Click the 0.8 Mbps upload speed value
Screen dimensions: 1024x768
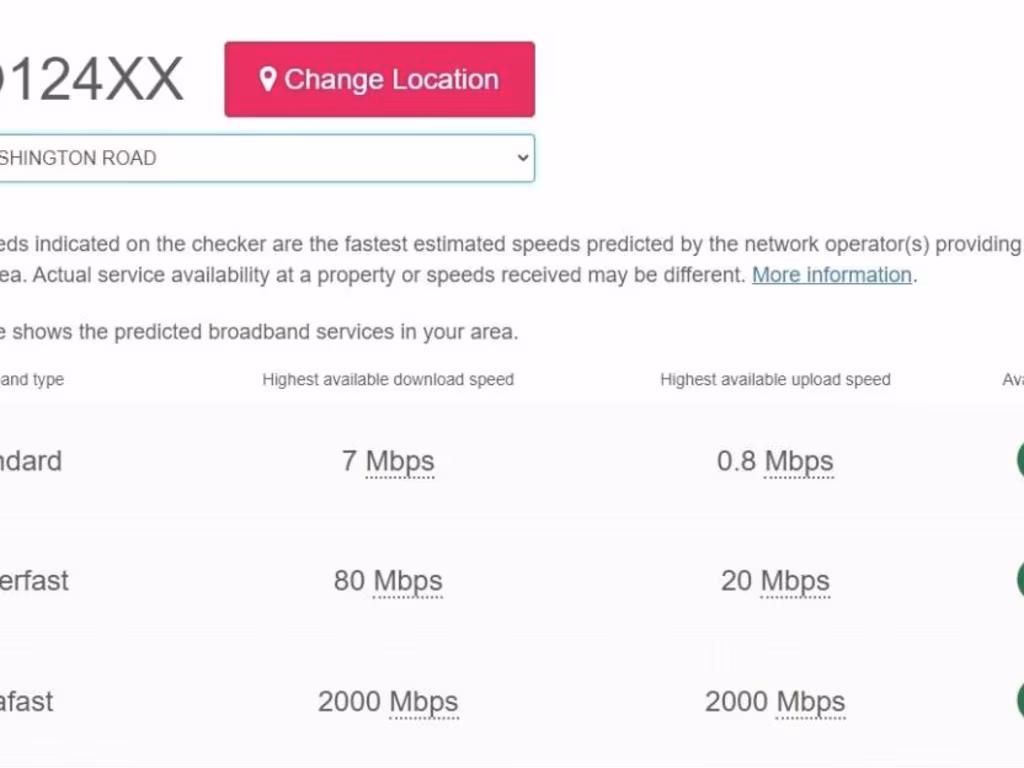coord(775,461)
